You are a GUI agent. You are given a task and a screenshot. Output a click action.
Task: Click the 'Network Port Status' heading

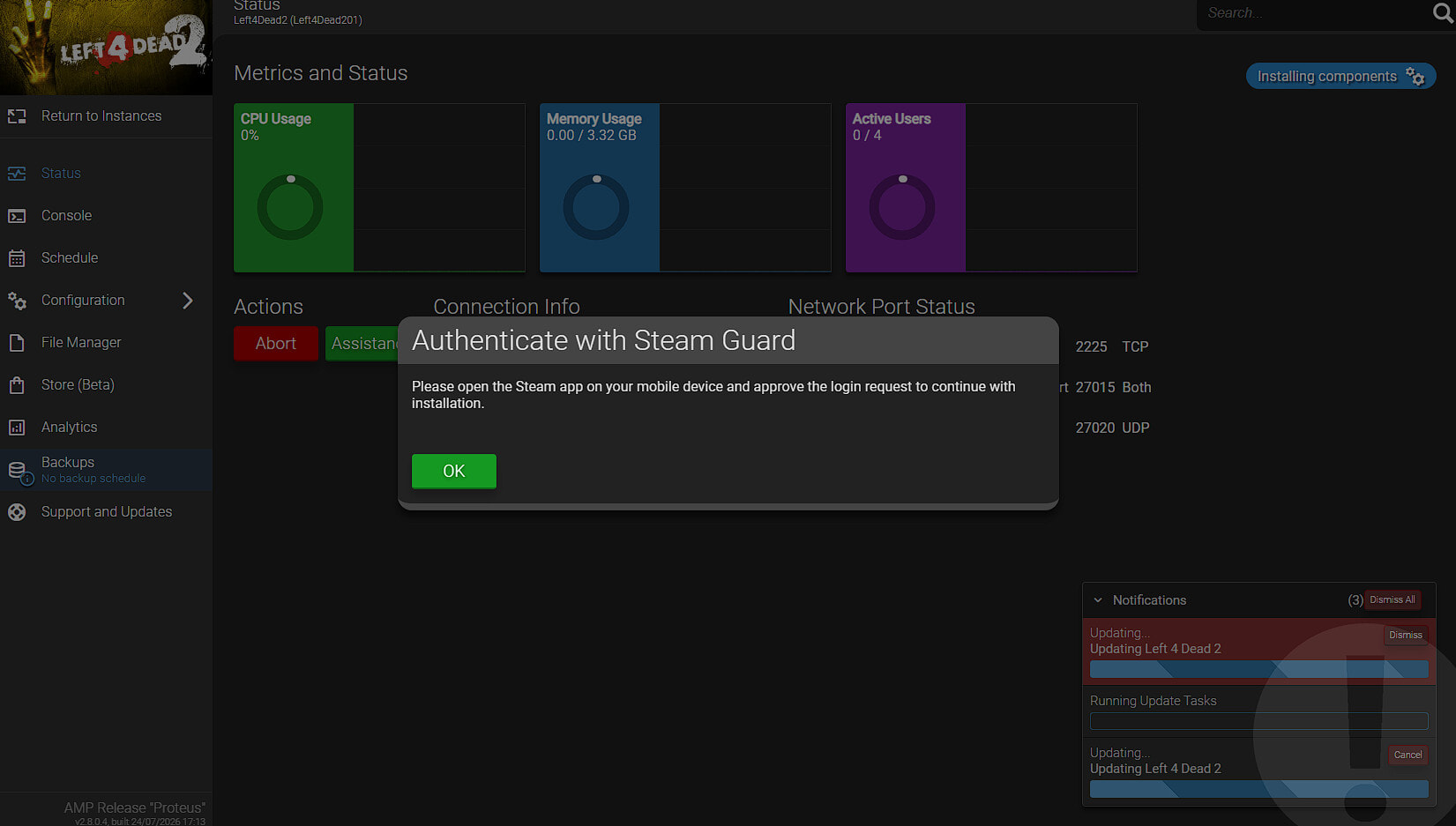point(882,307)
